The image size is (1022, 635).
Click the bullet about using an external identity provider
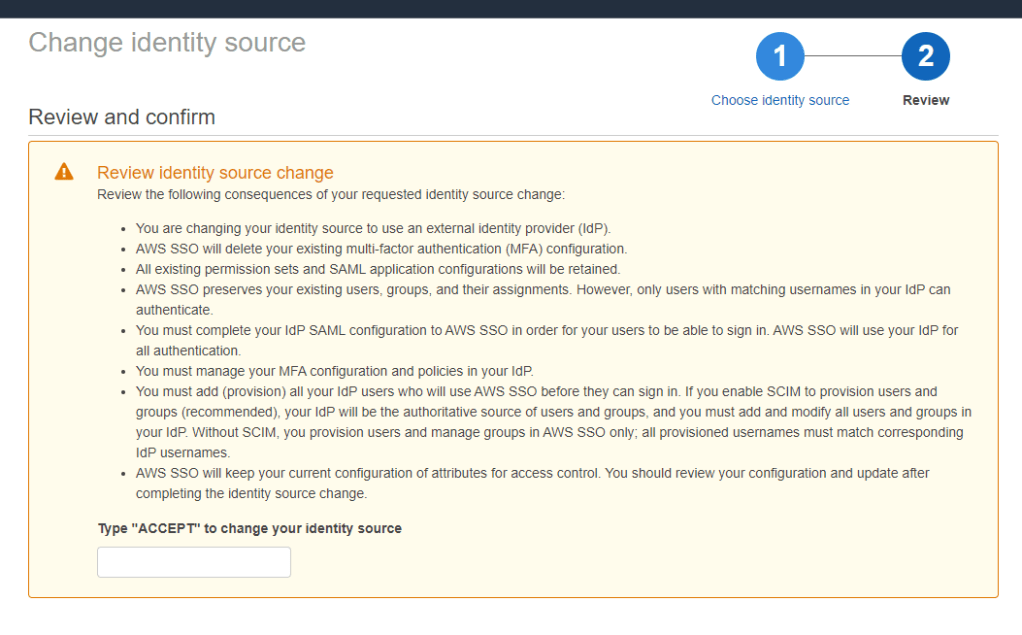coord(373,228)
